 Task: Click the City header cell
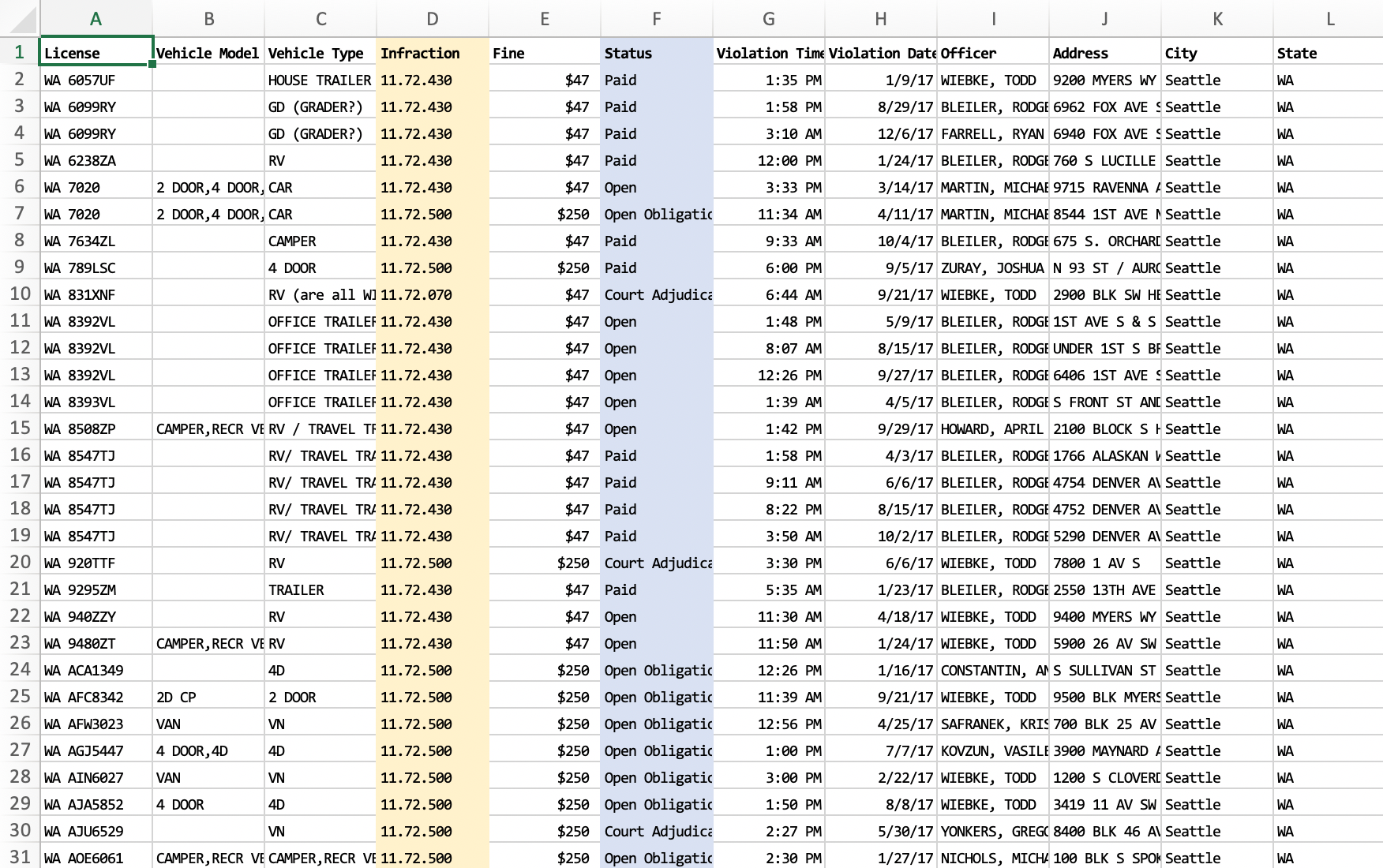tap(1216, 53)
